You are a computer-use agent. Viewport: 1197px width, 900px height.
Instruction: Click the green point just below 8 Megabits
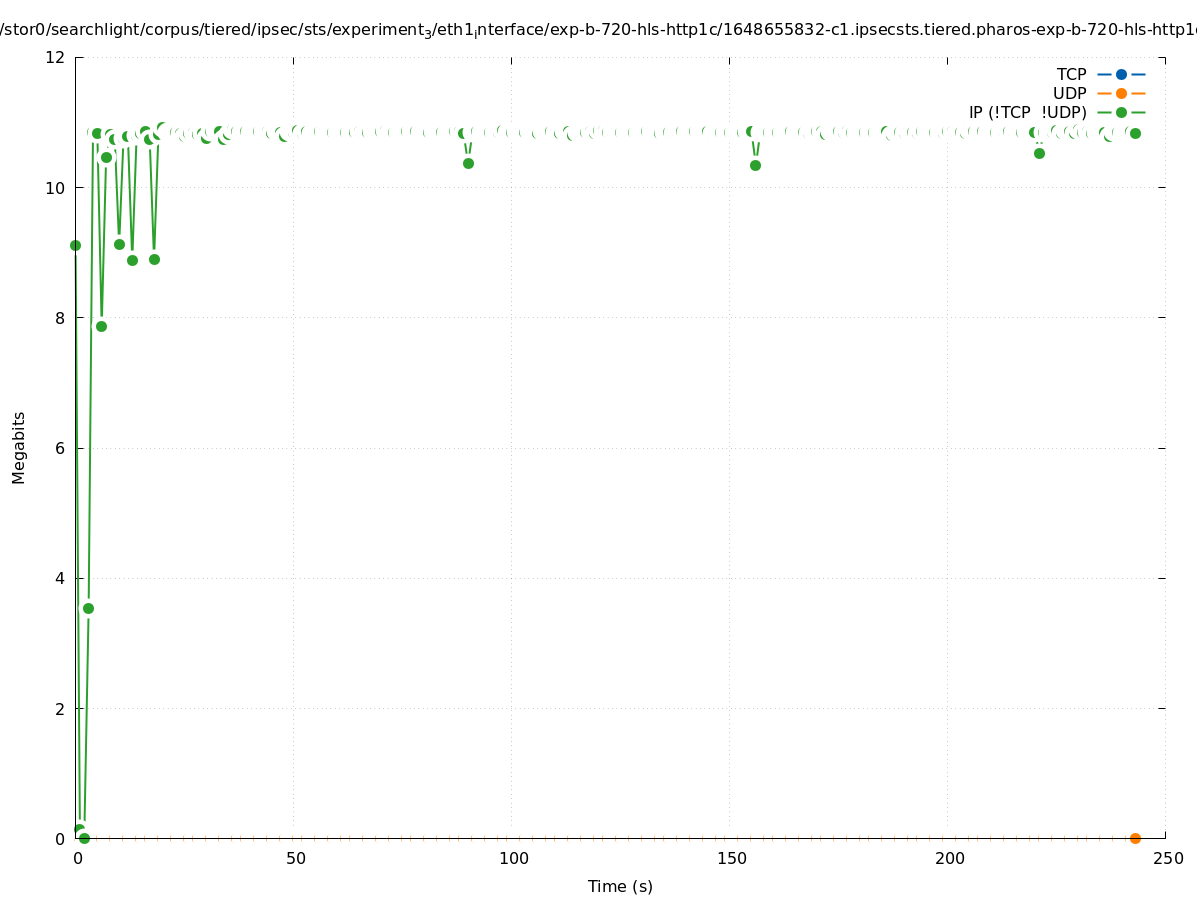(x=101, y=326)
